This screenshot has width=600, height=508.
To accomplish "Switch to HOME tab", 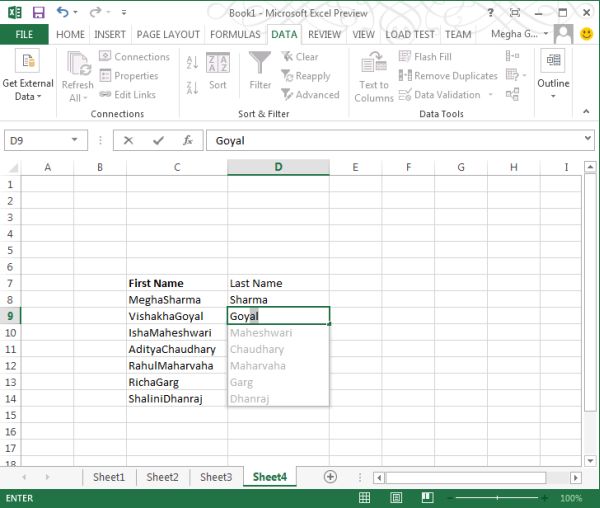I will coord(70,34).
